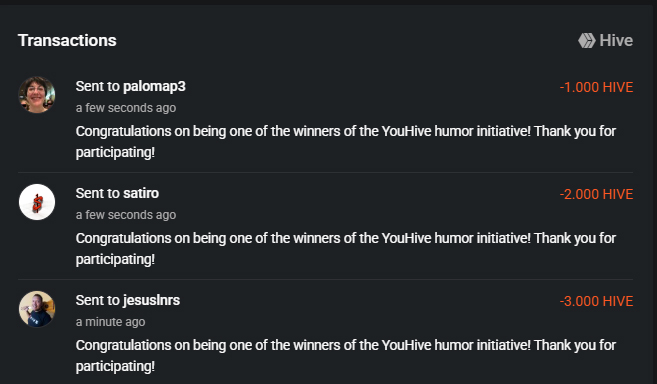The height and width of the screenshot is (384, 657).
Task: Click the timestamp under palomap3 transfer
Action: point(126,108)
